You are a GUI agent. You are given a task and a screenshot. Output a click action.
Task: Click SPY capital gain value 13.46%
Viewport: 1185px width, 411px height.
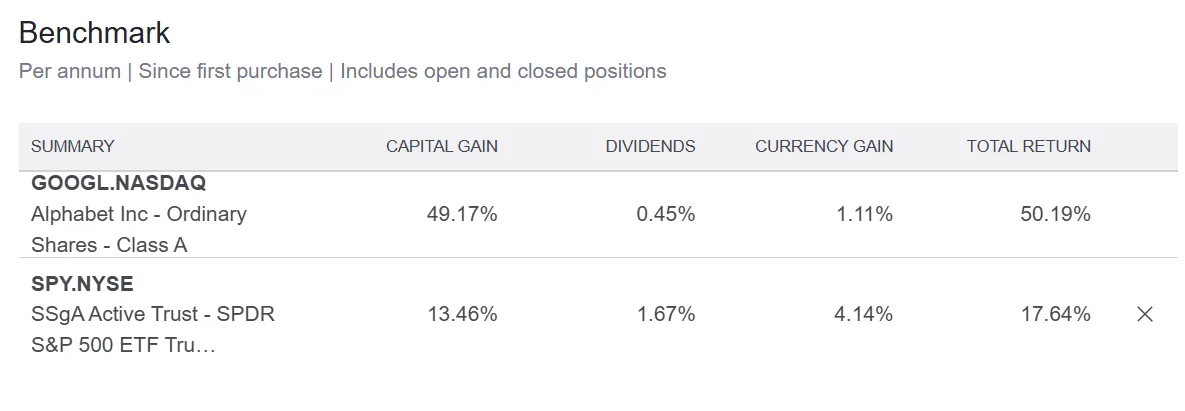point(462,314)
